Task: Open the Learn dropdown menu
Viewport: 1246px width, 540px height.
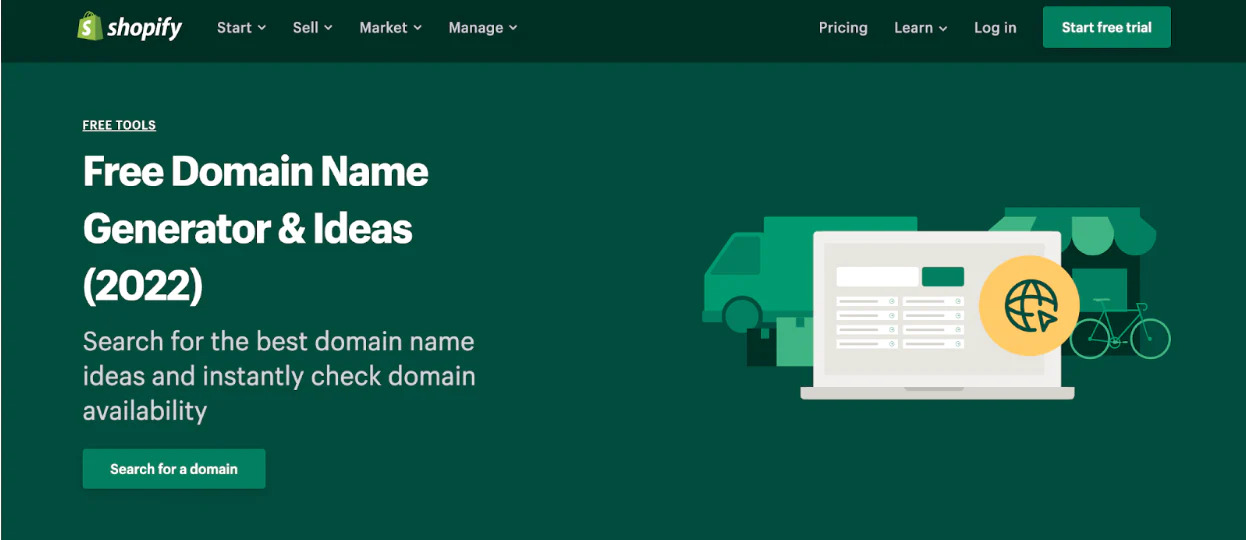Action: coord(920,28)
